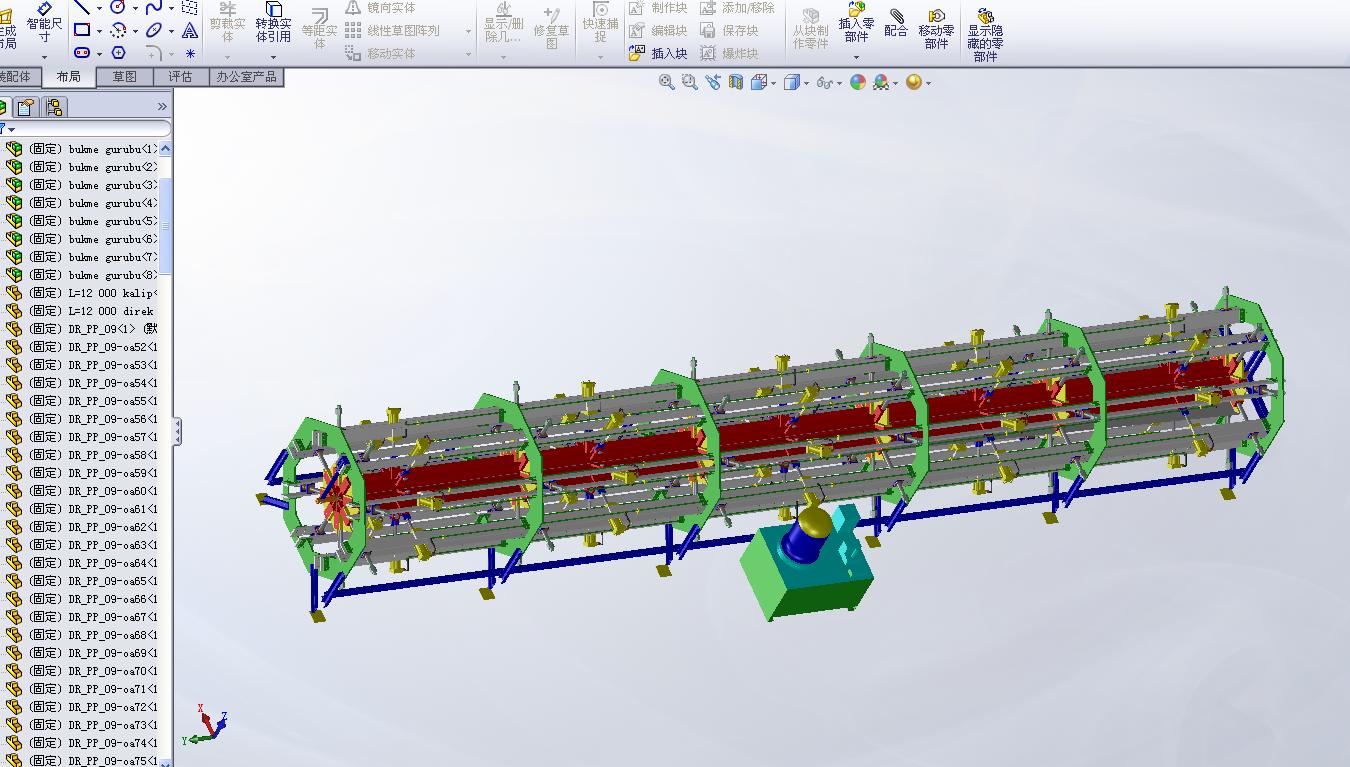Click the 智能尺寸 (Smart Dimension) button
This screenshot has height=767, width=1350.
[x=44, y=24]
